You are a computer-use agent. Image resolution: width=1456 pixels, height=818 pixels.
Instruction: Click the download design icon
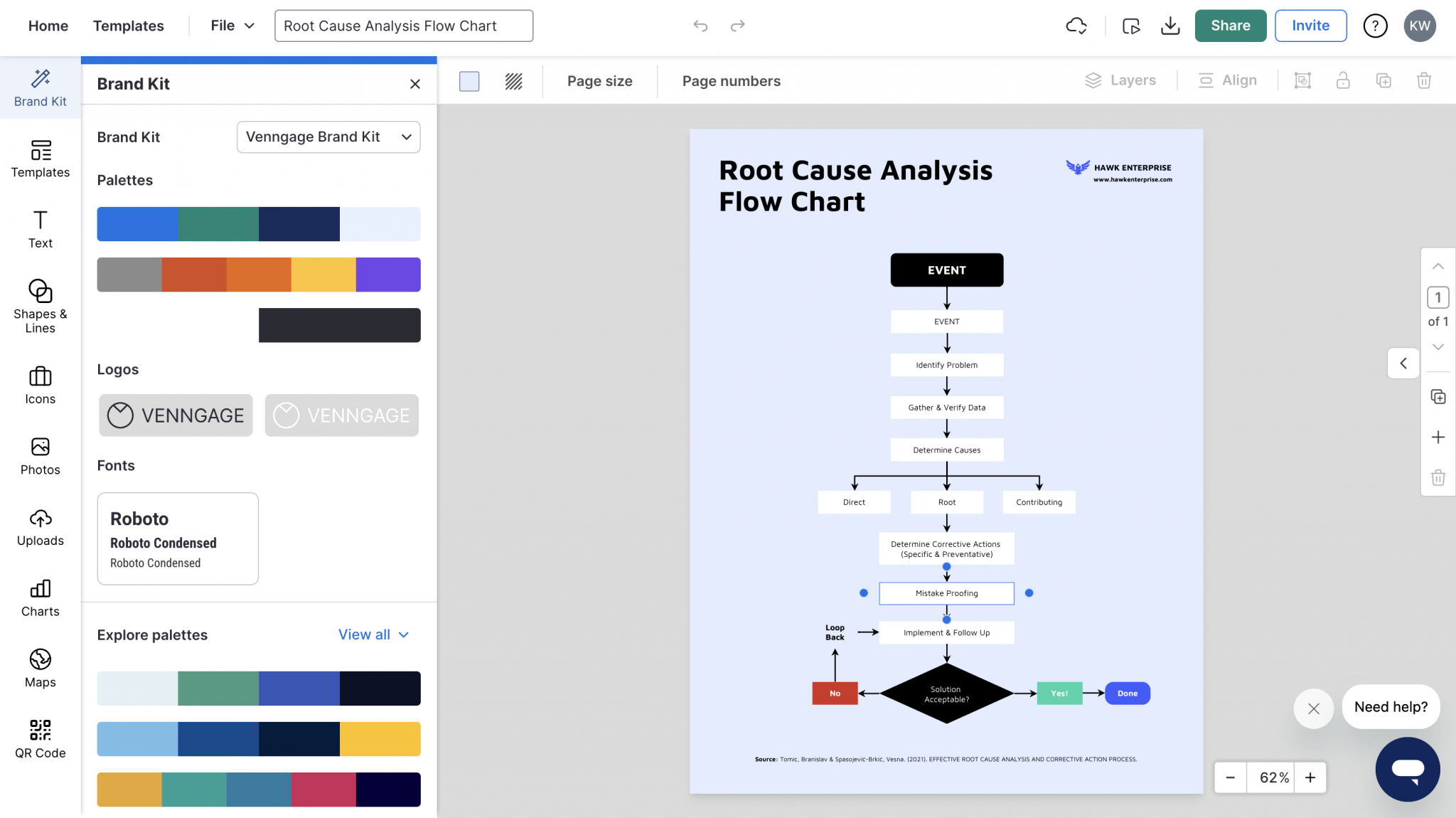coord(1170,26)
